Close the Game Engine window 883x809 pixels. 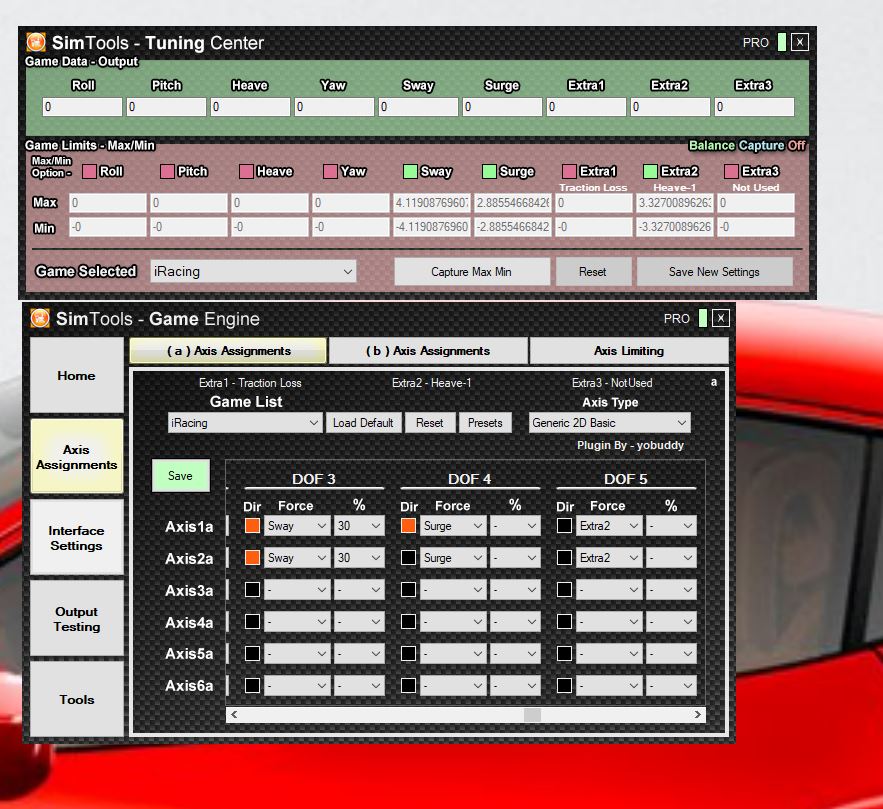click(721, 318)
